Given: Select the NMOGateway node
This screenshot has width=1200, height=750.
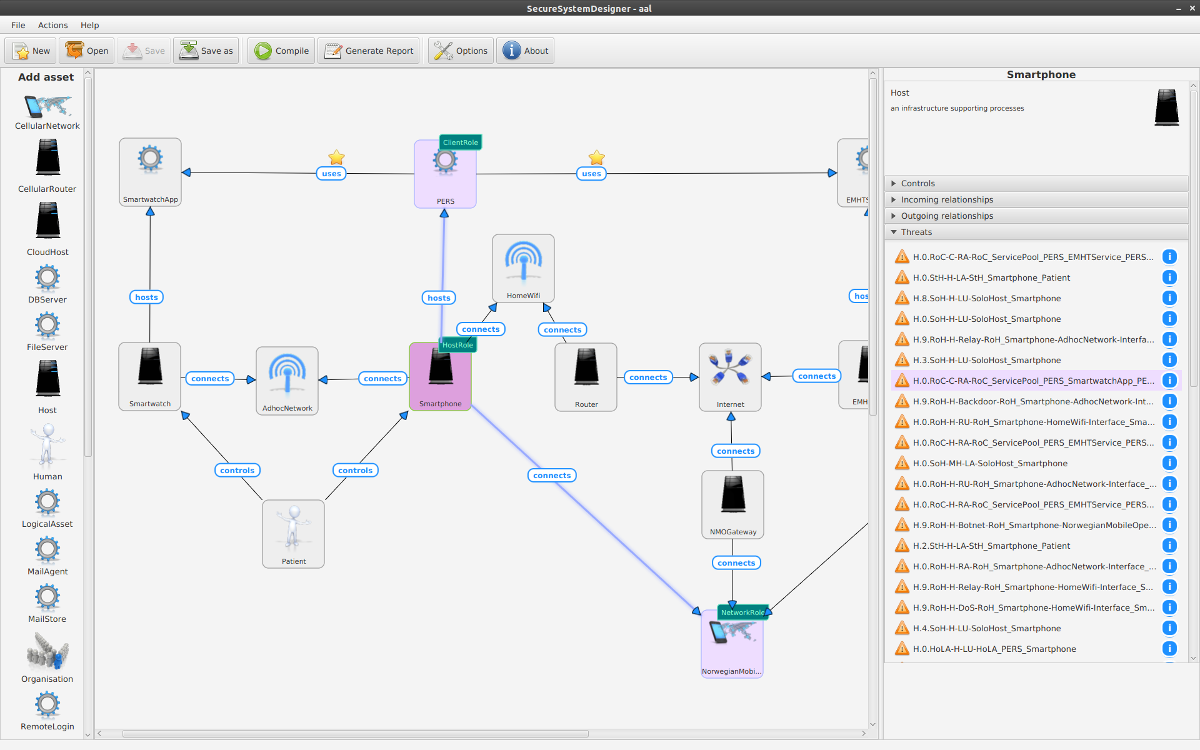Looking at the screenshot, I should pos(733,505).
